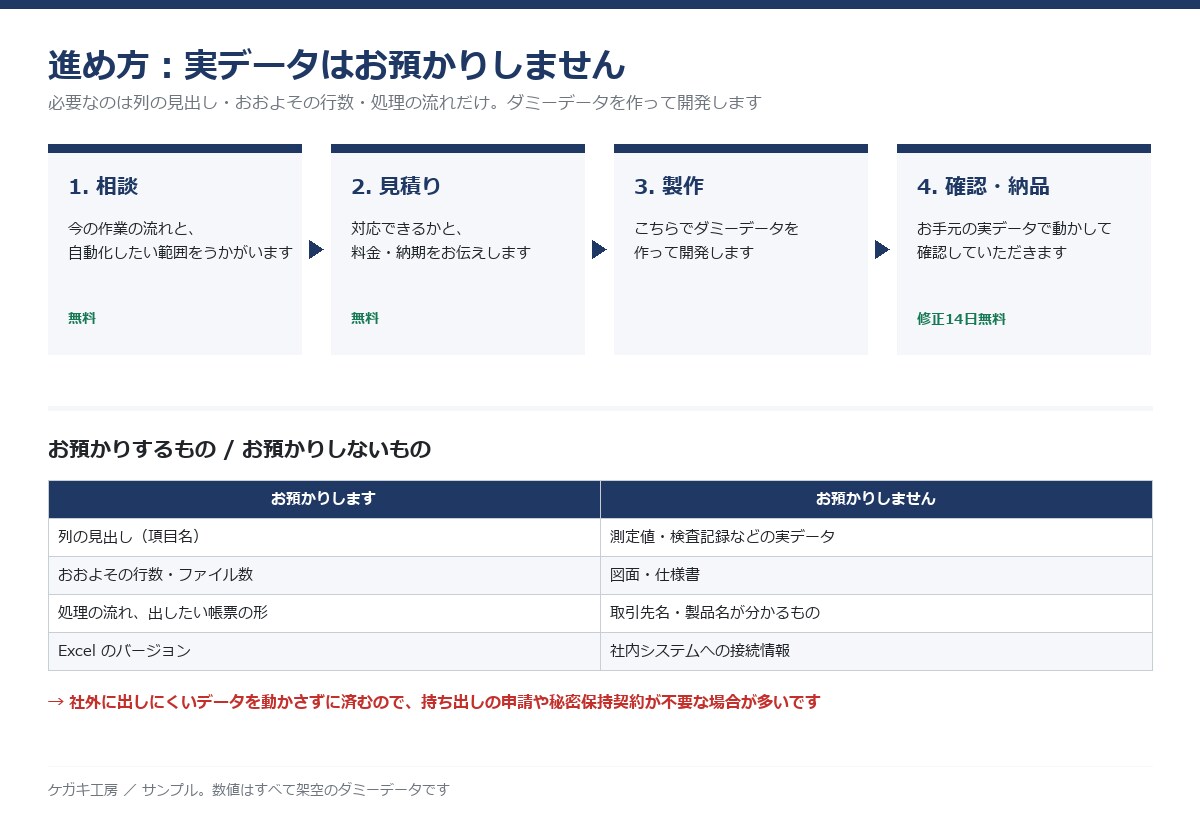Screen dimensions: 1200x820
Task: Select text こちらでダミーデータを
Action: click(x=716, y=228)
